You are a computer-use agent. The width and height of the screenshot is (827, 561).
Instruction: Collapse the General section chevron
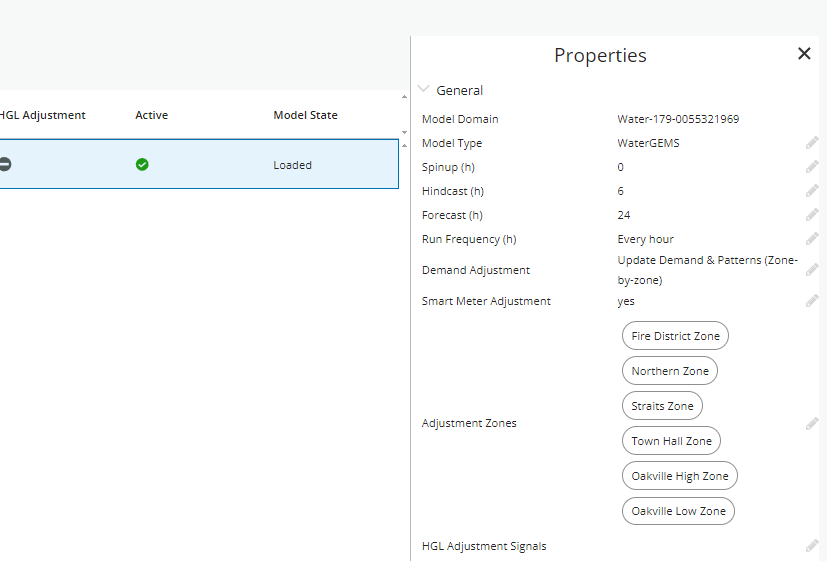pos(424,90)
